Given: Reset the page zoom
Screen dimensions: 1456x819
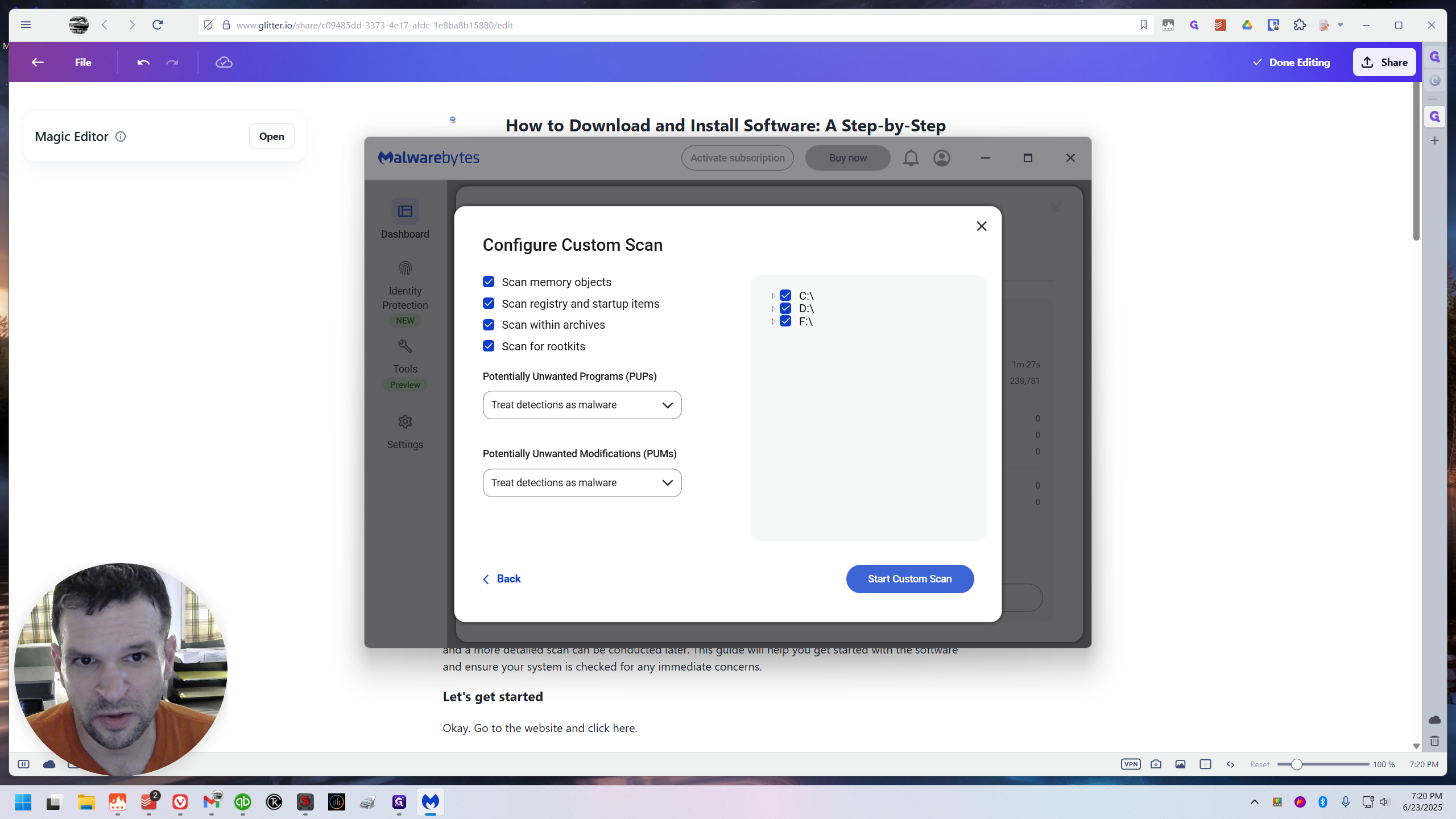Looking at the screenshot, I should click(1260, 764).
